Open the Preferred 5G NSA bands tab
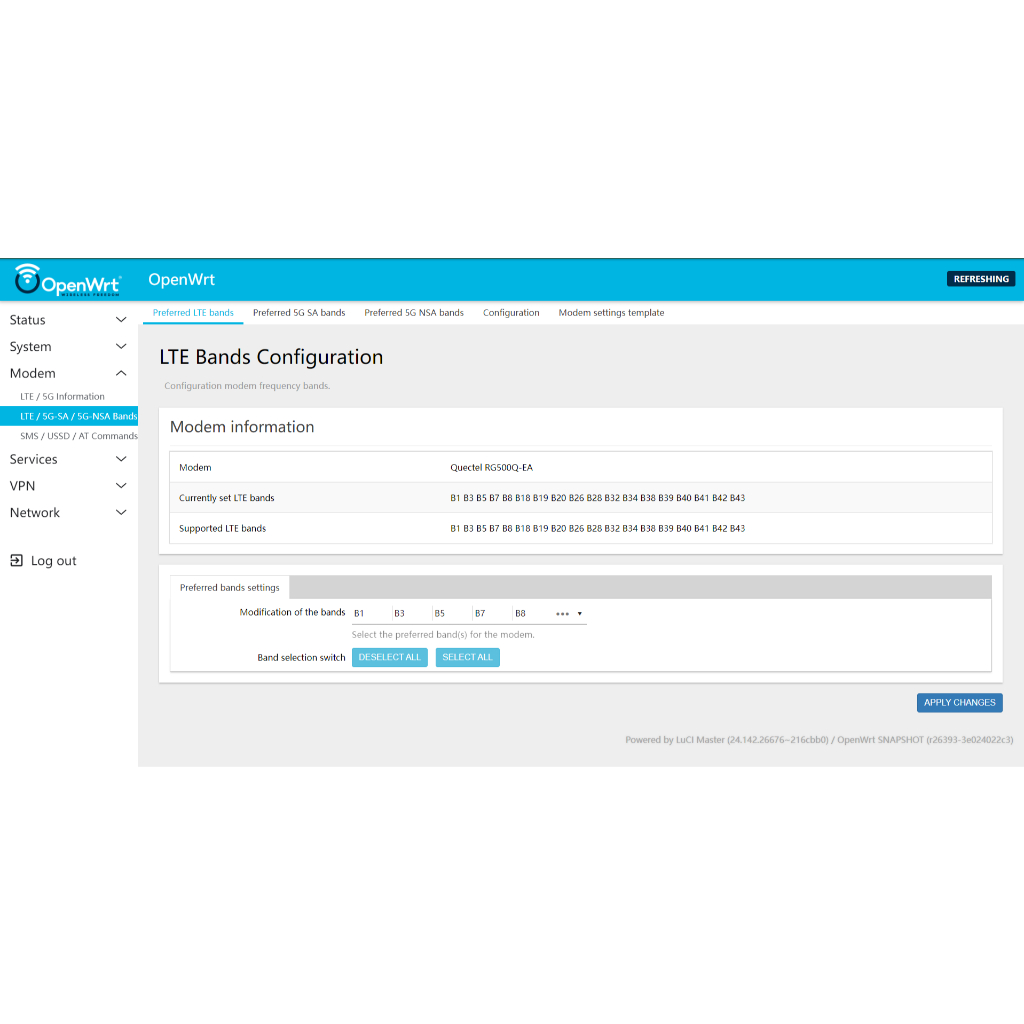This screenshot has height=1024, width=1024. [414, 313]
